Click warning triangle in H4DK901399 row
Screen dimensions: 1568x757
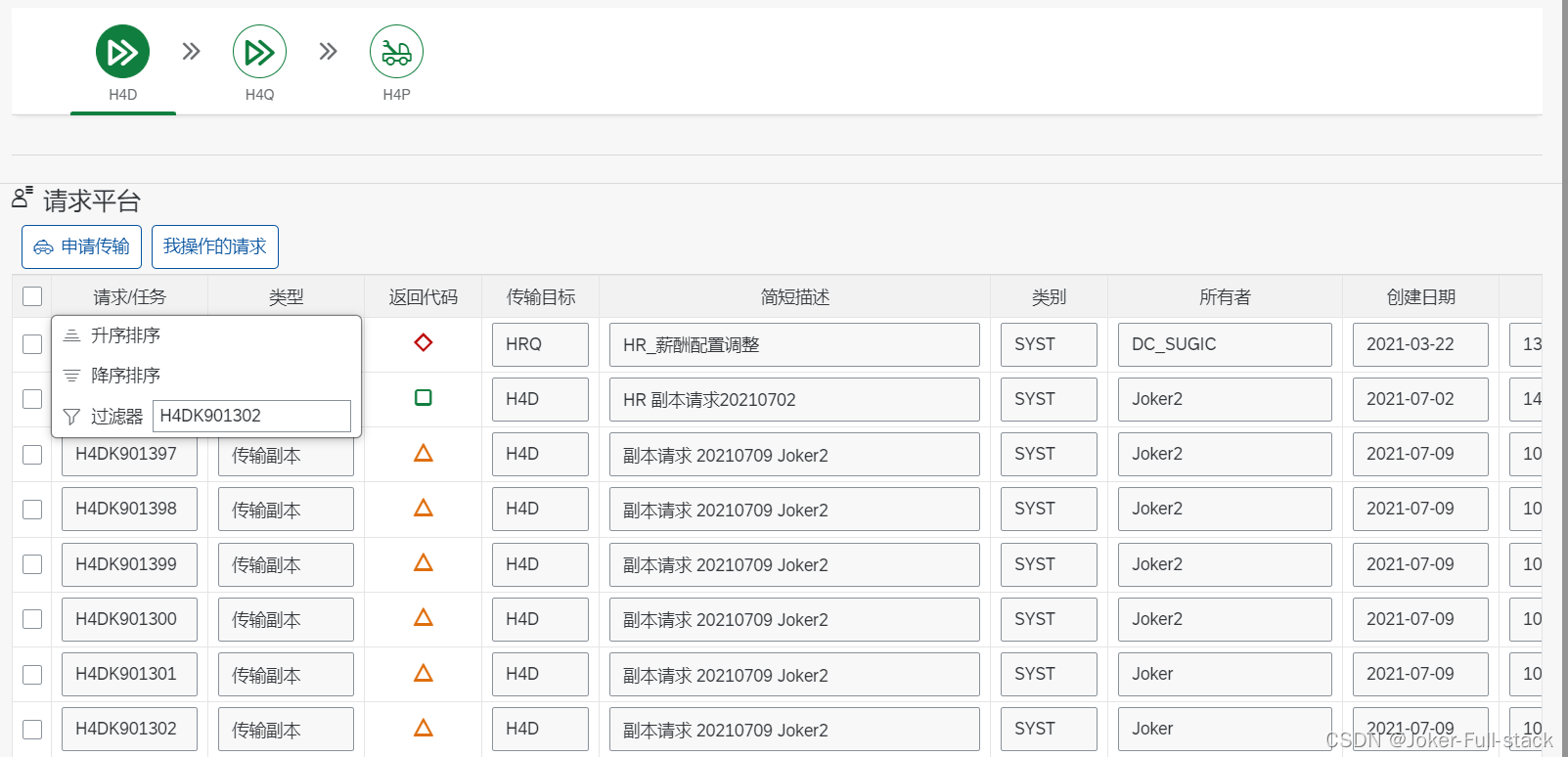tap(424, 562)
